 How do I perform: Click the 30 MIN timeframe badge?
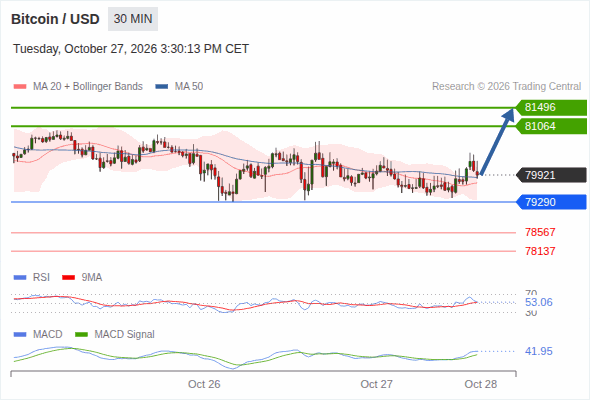coord(133,19)
